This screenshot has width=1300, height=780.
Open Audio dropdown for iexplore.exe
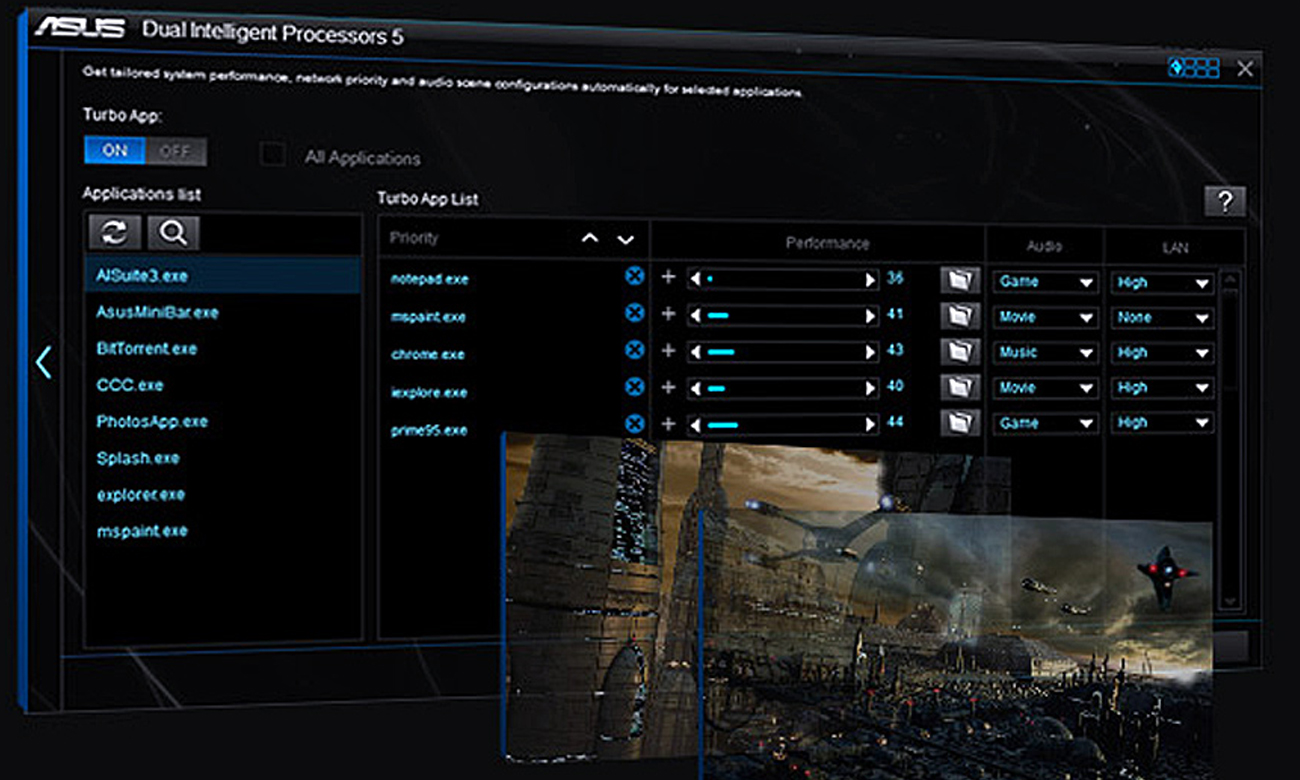tap(1045, 388)
